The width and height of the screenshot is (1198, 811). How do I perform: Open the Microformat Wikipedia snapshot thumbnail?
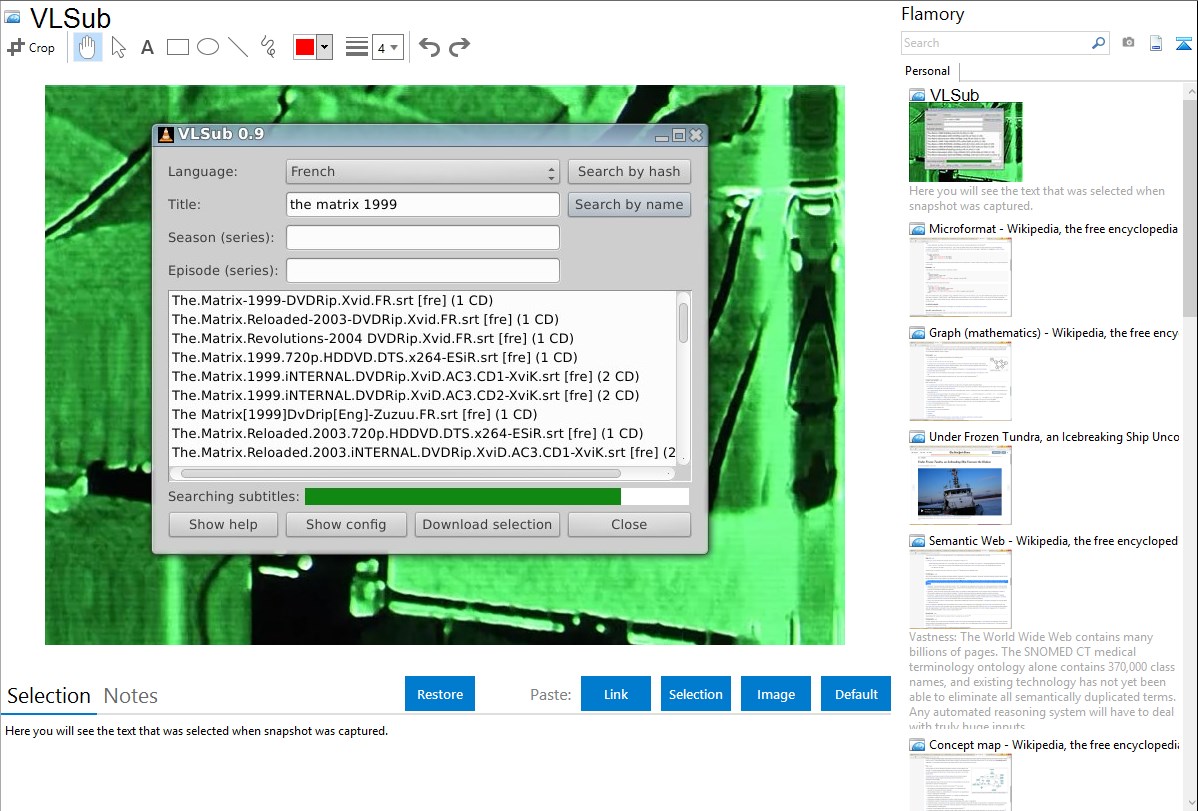[960, 277]
